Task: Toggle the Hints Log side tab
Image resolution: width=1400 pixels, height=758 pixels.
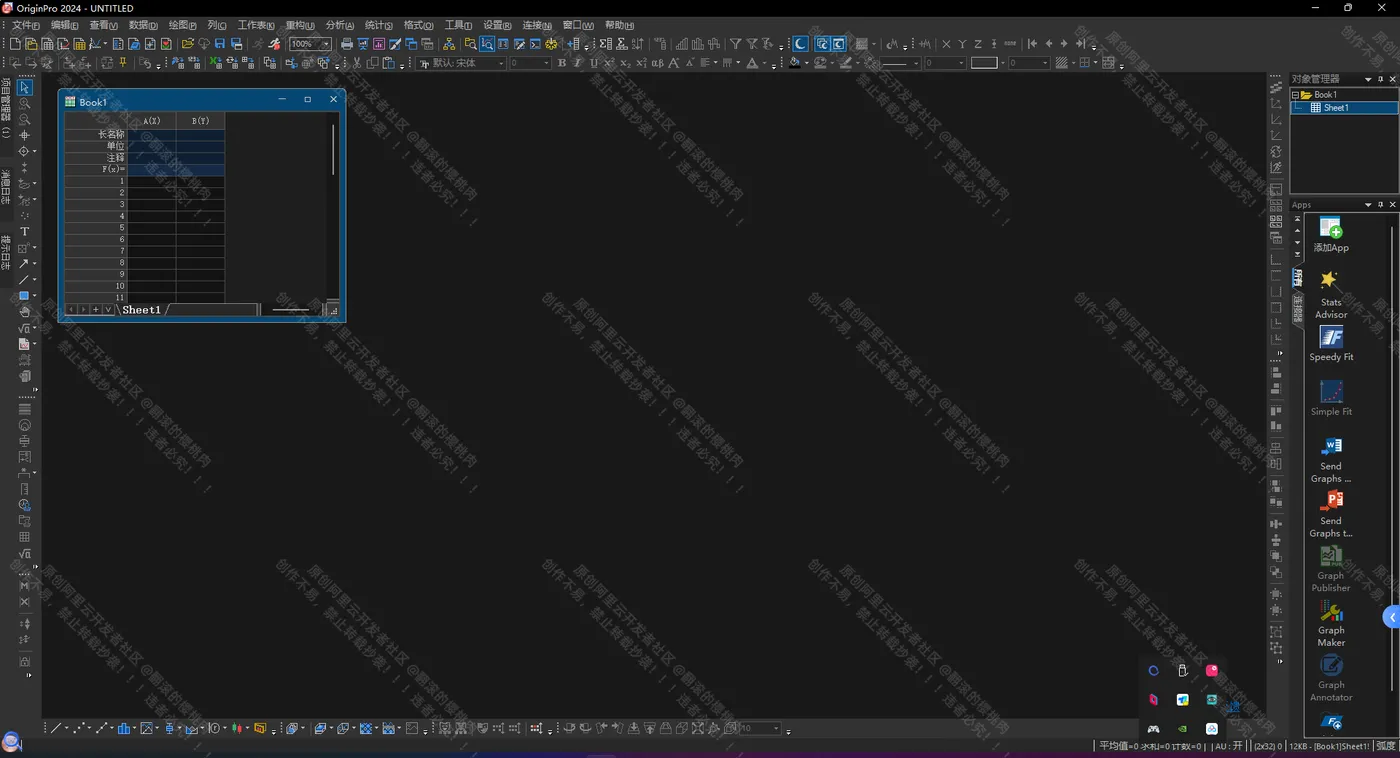Action: pos(6,252)
